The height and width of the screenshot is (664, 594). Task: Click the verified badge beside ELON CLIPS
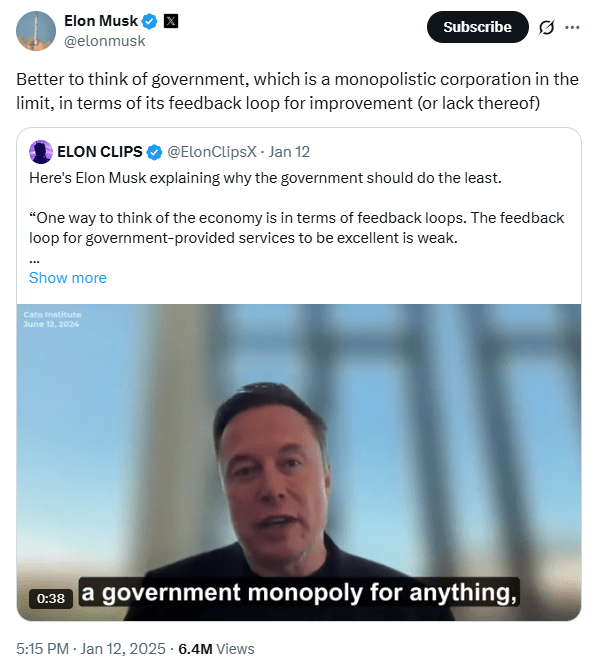[x=154, y=152]
